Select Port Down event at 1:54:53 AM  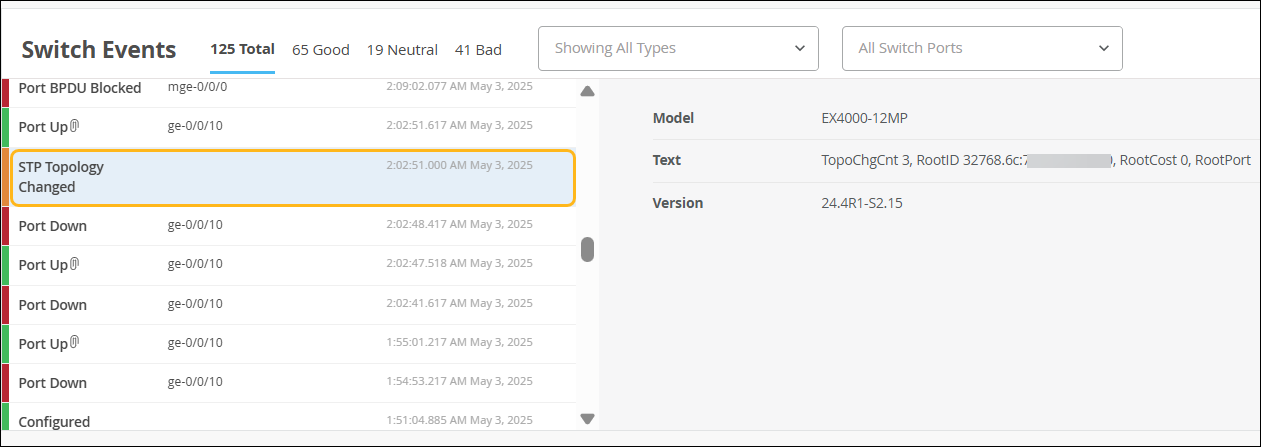292,382
